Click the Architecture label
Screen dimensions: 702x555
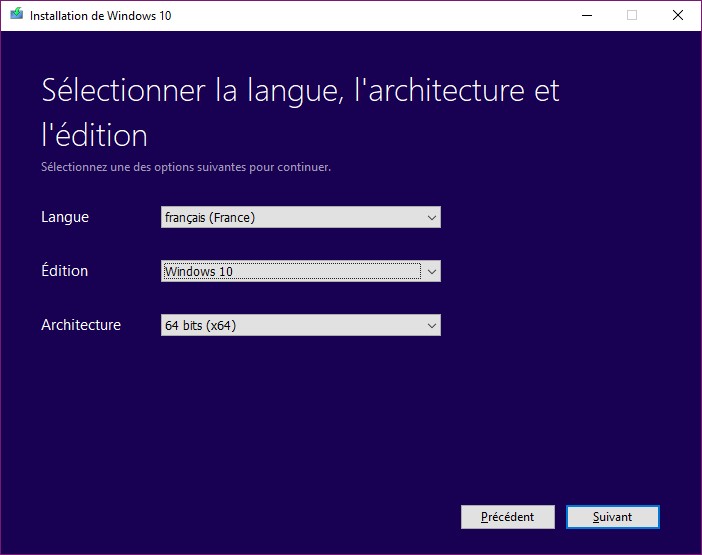click(81, 324)
